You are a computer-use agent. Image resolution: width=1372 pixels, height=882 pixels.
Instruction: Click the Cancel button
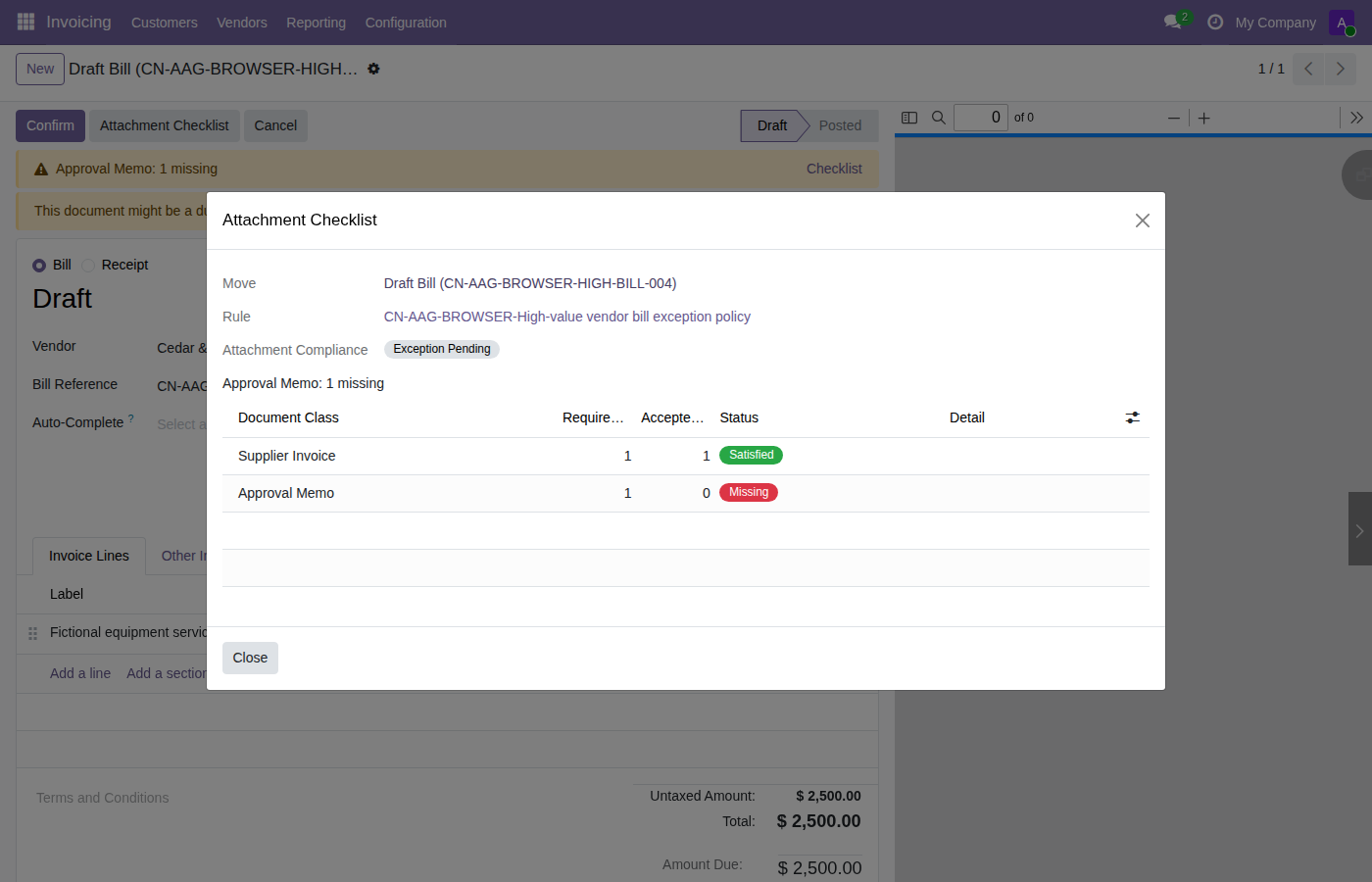pyautogui.click(x=275, y=125)
